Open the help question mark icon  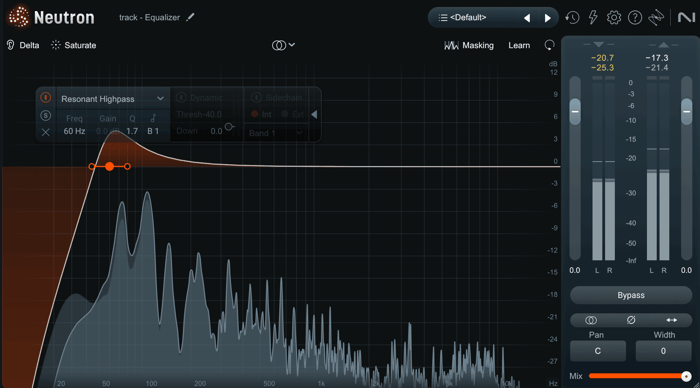(635, 18)
